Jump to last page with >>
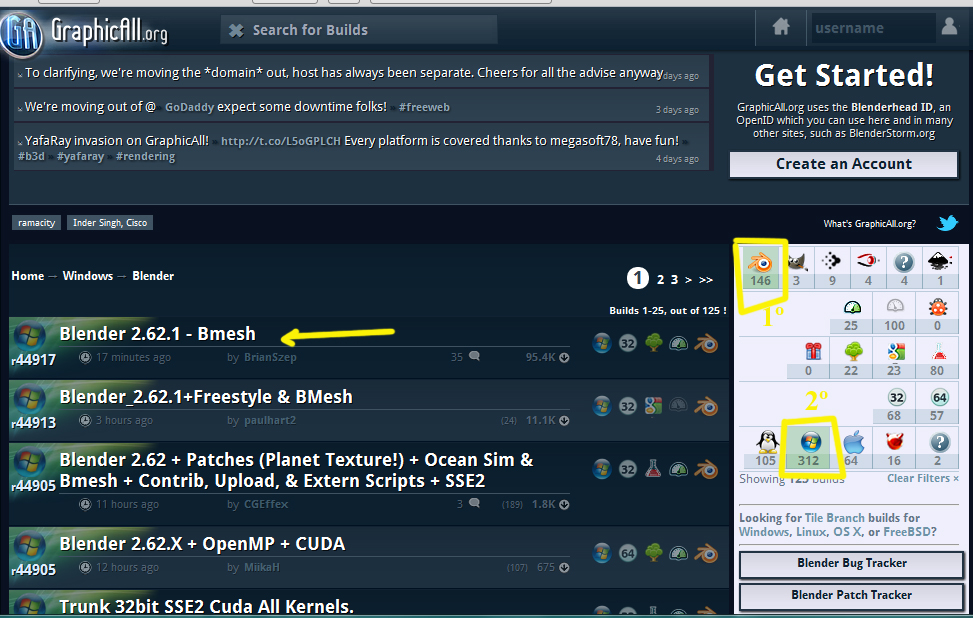The width and height of the screenshot is (973, 618). [706, 280]
